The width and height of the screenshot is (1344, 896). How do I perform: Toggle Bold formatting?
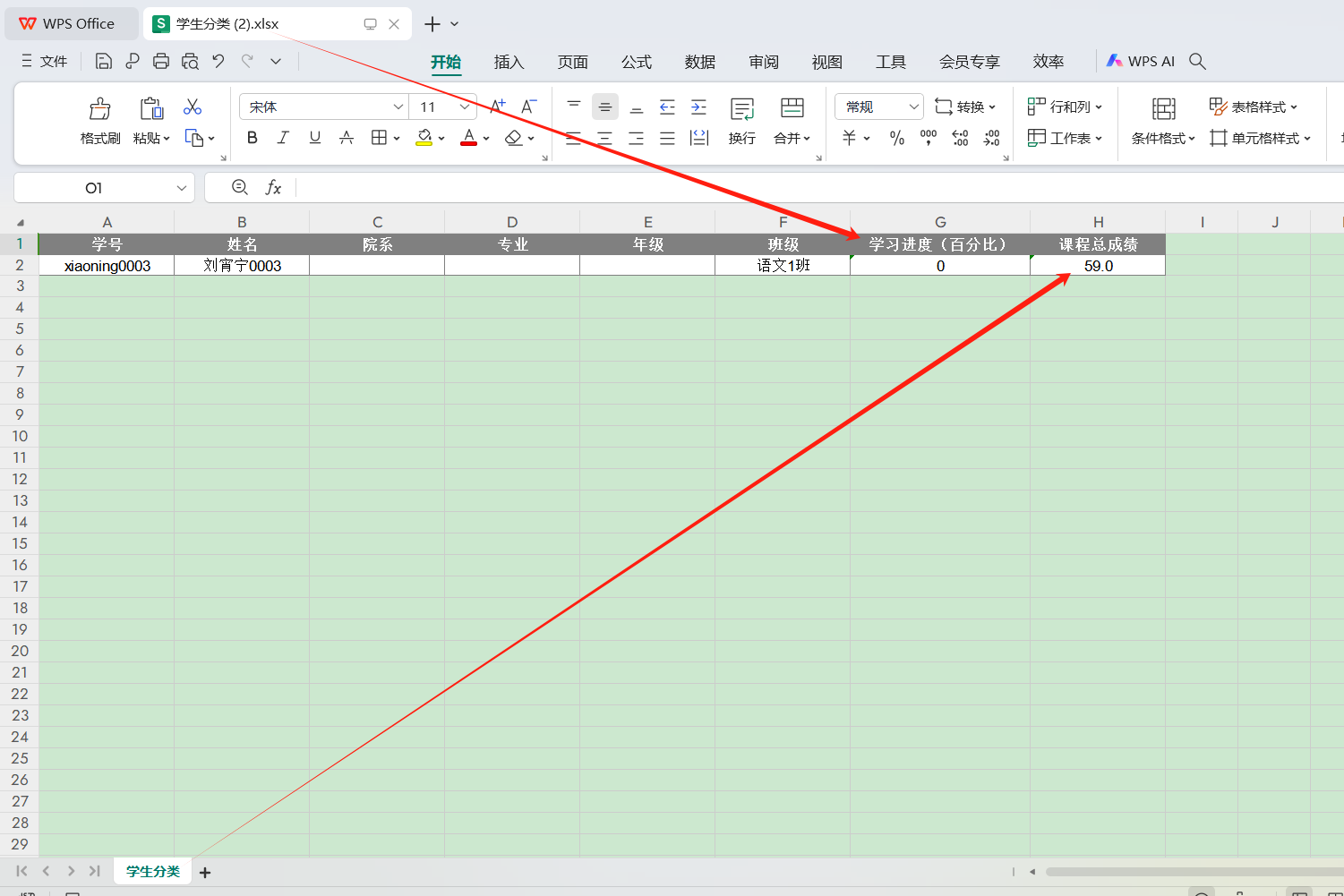[x=253, y=138]
